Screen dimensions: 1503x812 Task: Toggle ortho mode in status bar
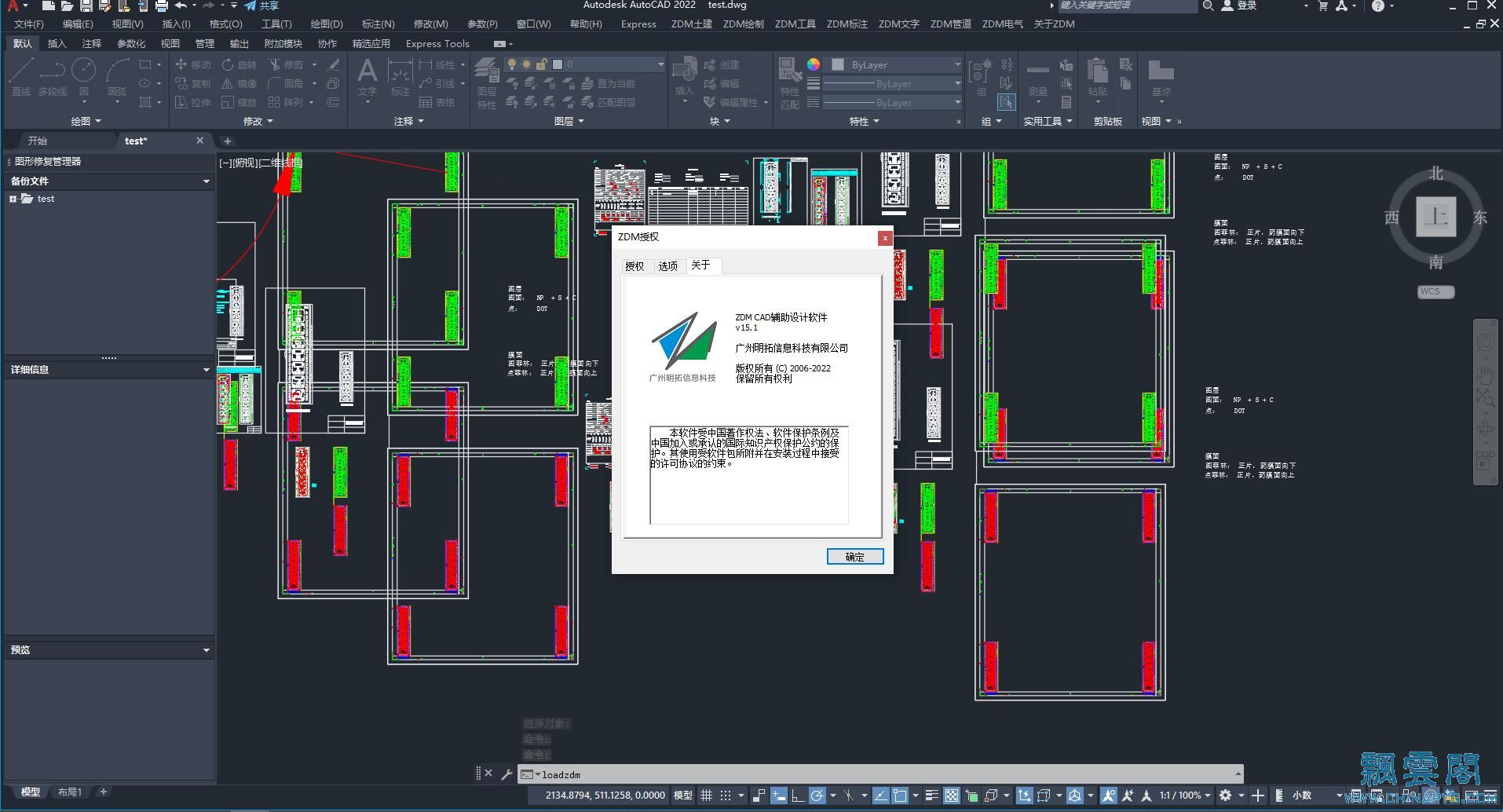coord(797,796)
